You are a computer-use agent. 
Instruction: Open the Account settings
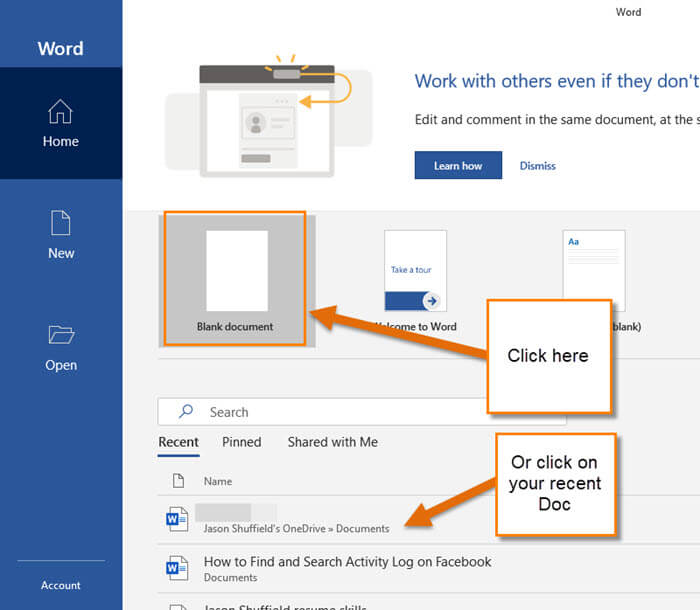click(61, 585)
